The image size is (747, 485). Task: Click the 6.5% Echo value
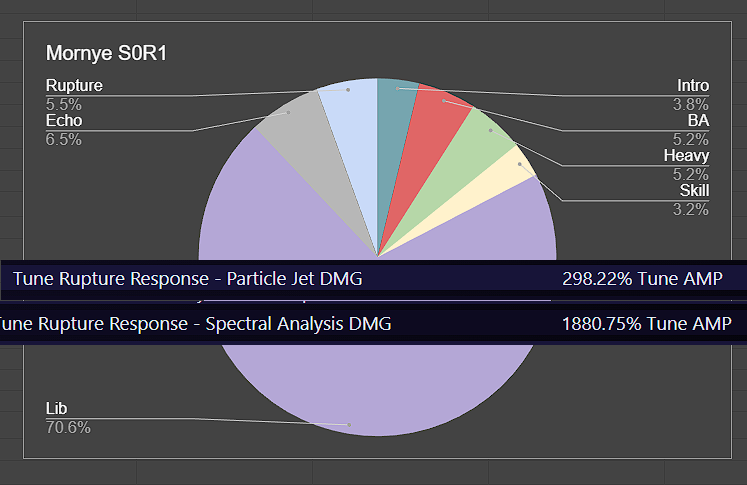tap(63, 140)
